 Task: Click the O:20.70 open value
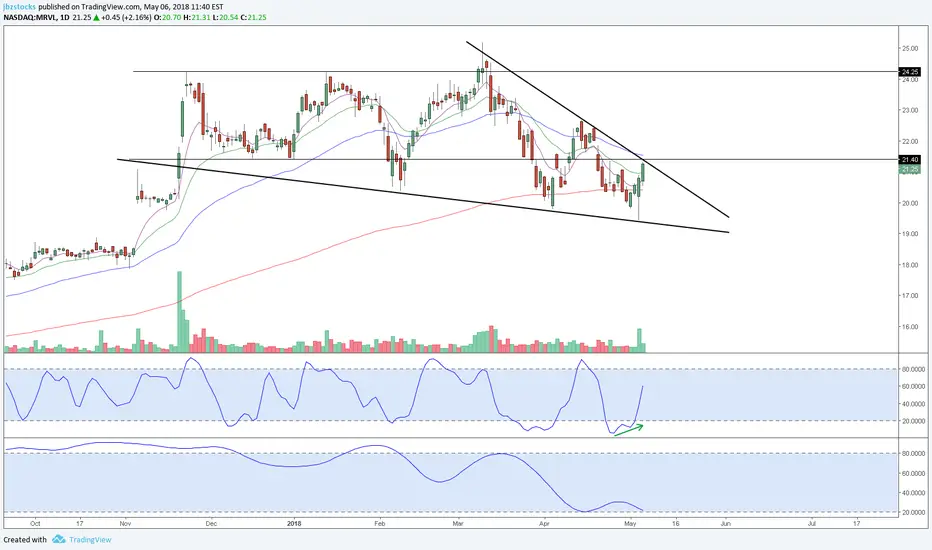(168, 17)
